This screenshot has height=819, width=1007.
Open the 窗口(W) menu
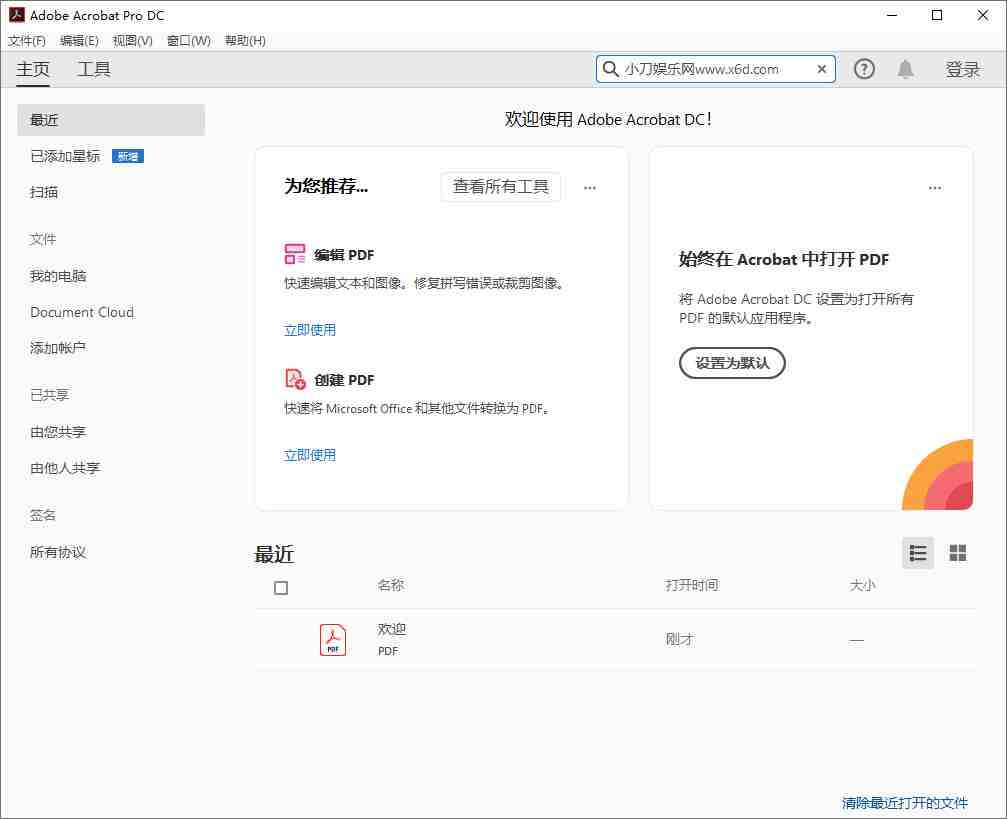point(188,40)
